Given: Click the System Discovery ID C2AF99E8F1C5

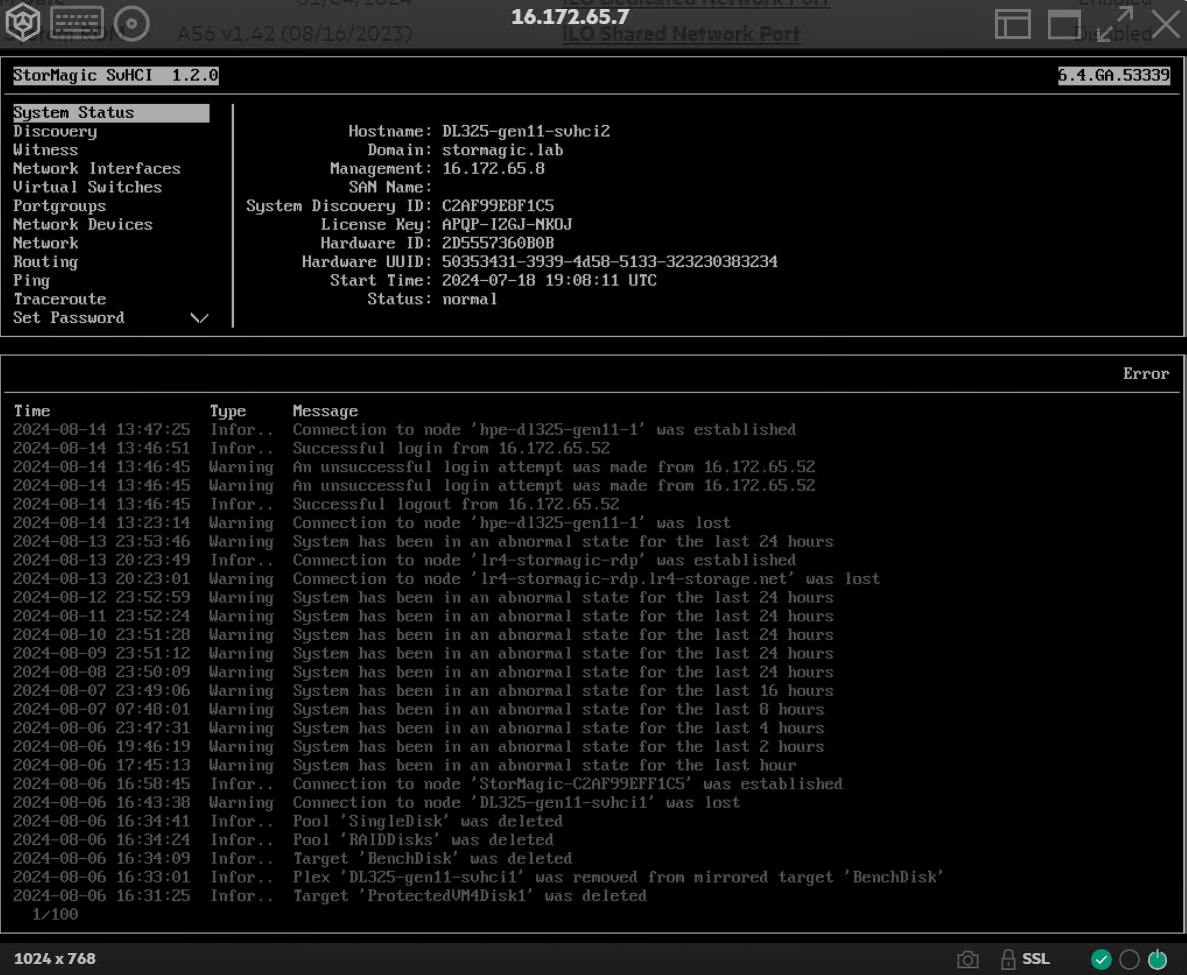Looking at the screenshot, I should click(498, 206).
